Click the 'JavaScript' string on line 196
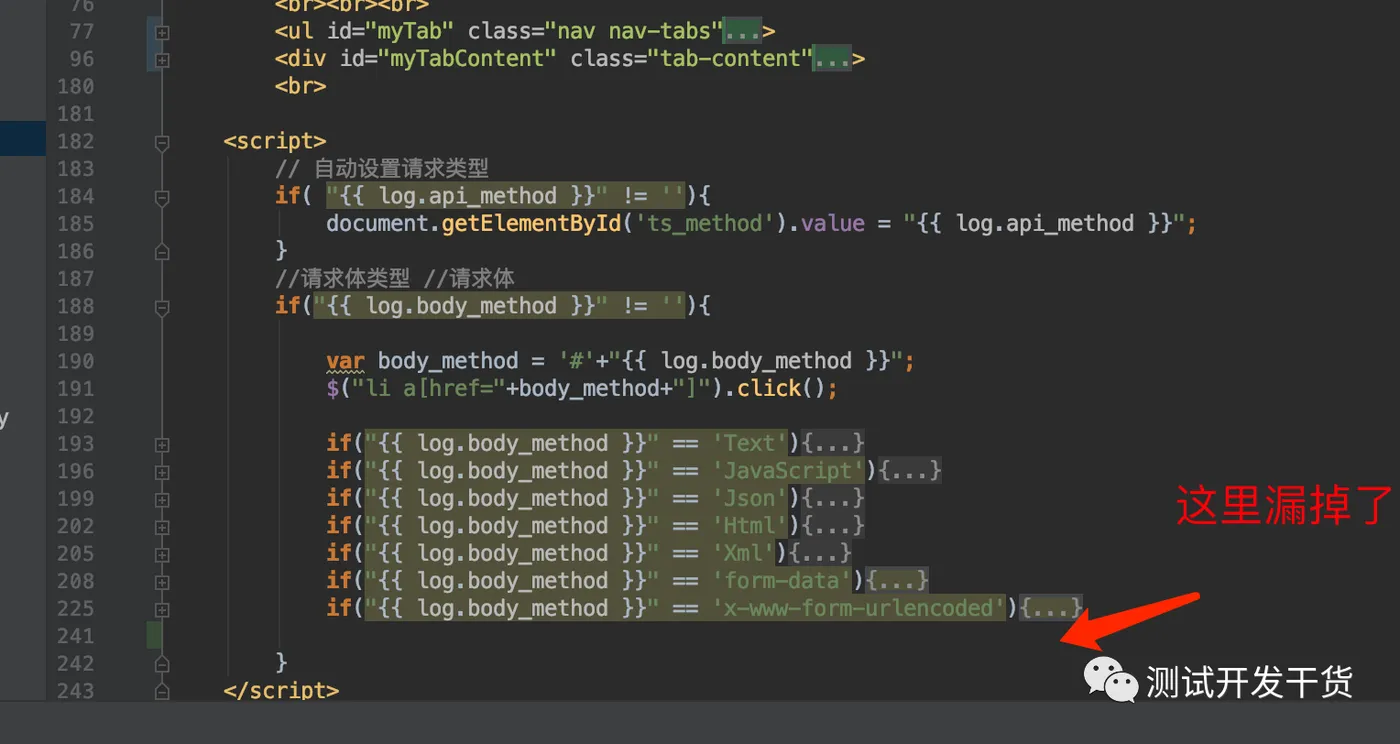 click(788, 470)
